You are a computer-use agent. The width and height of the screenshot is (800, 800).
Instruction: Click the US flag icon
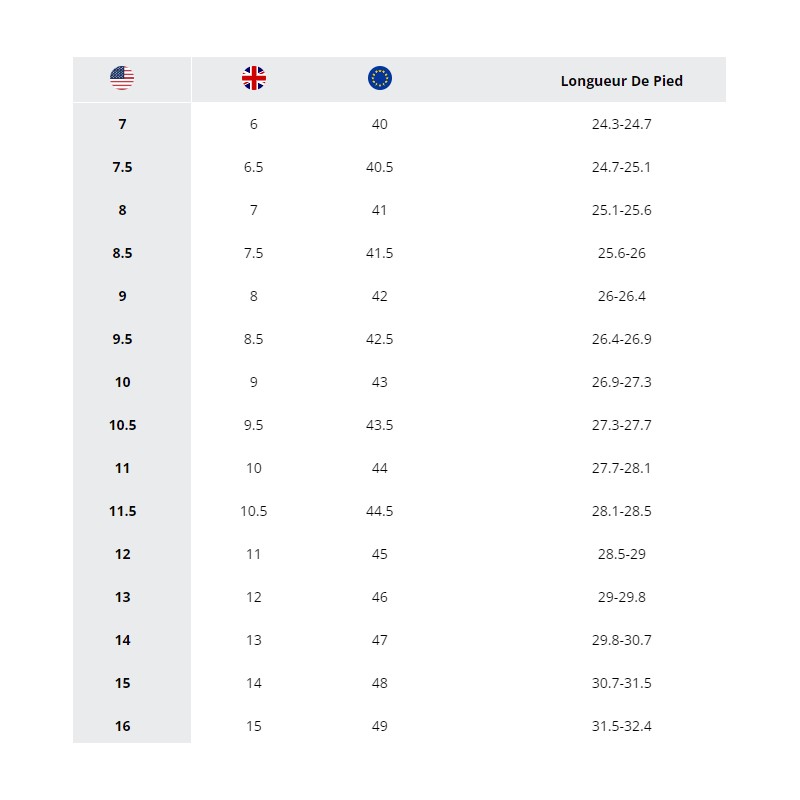click(122, 78)
